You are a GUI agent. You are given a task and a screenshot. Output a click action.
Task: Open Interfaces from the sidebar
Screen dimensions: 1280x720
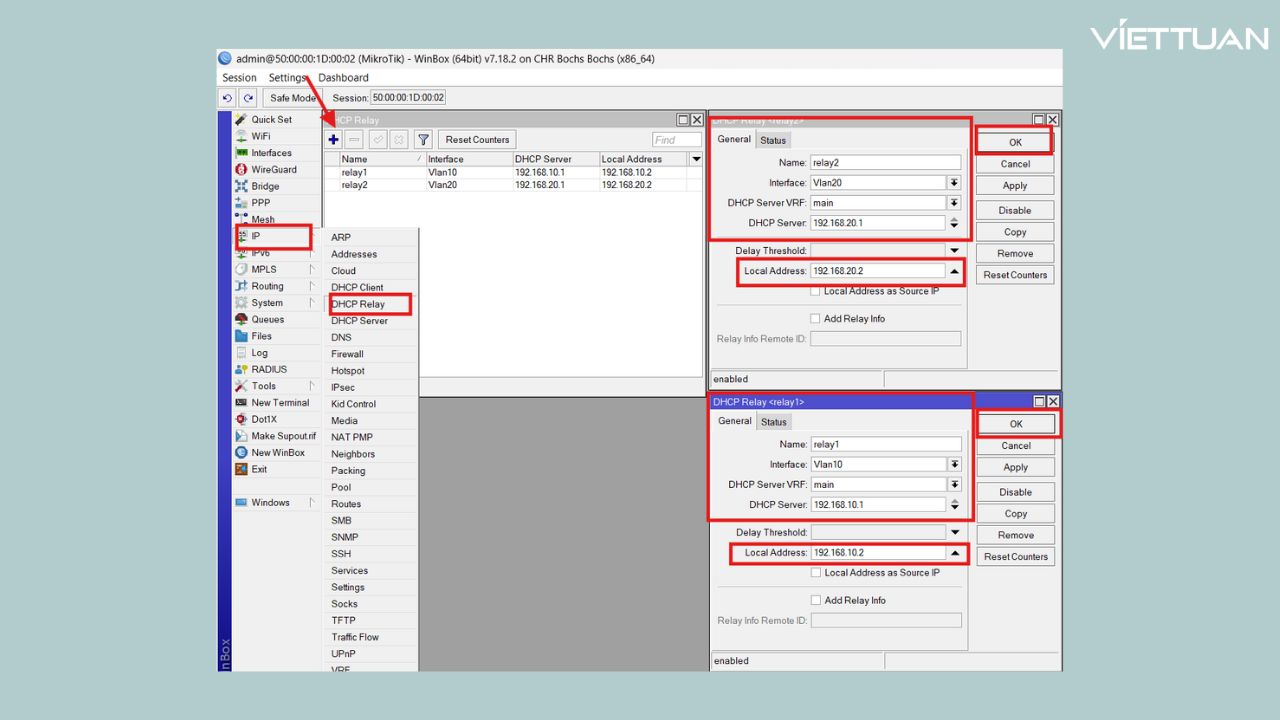point(271,153)
